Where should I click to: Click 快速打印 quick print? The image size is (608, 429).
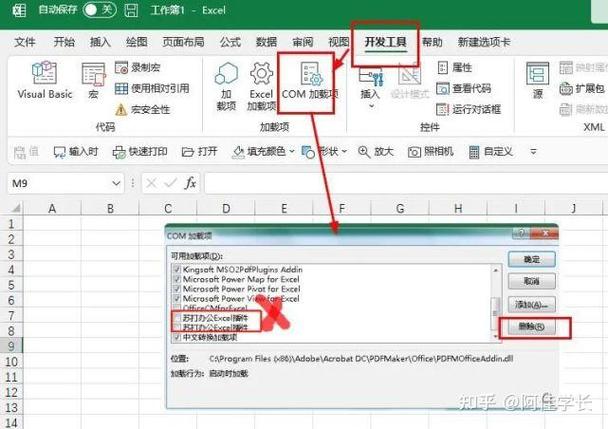click(x=140, y=152)
